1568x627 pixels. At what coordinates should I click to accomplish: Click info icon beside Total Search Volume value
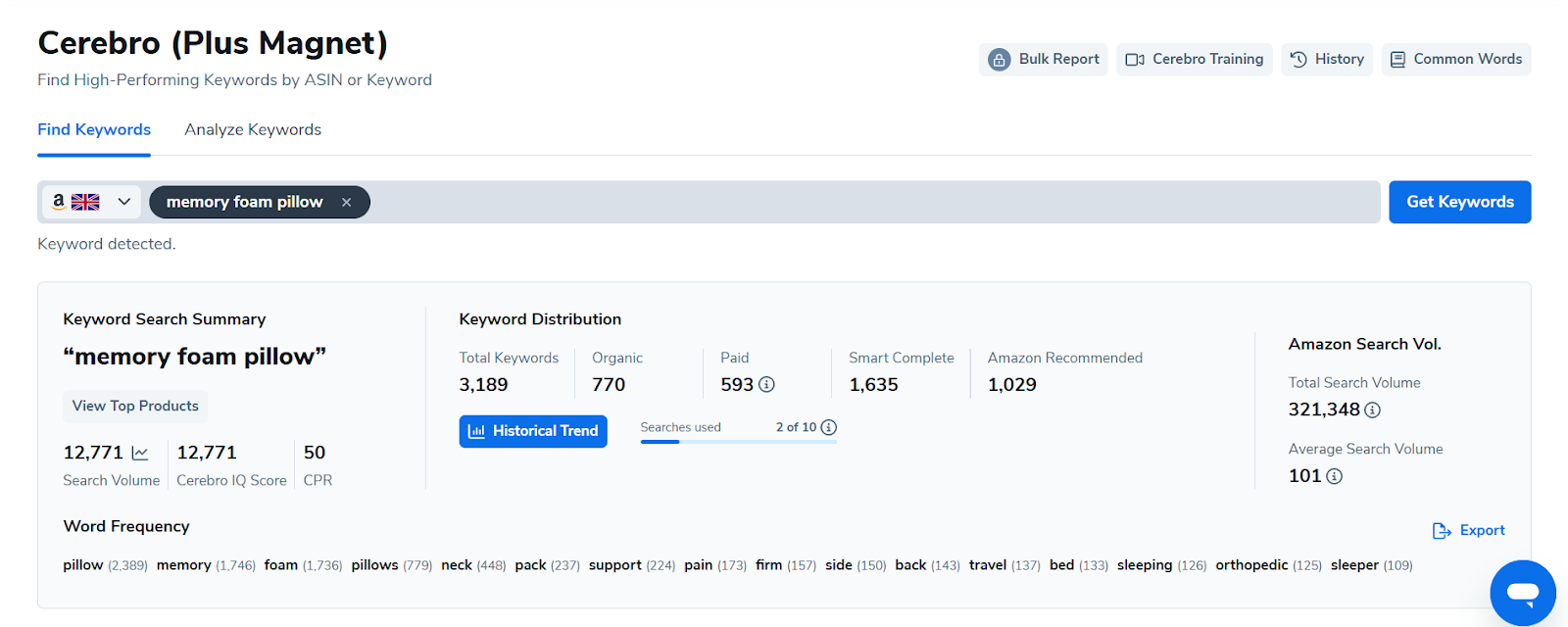pyautogui.click(x=1372, y=410)
